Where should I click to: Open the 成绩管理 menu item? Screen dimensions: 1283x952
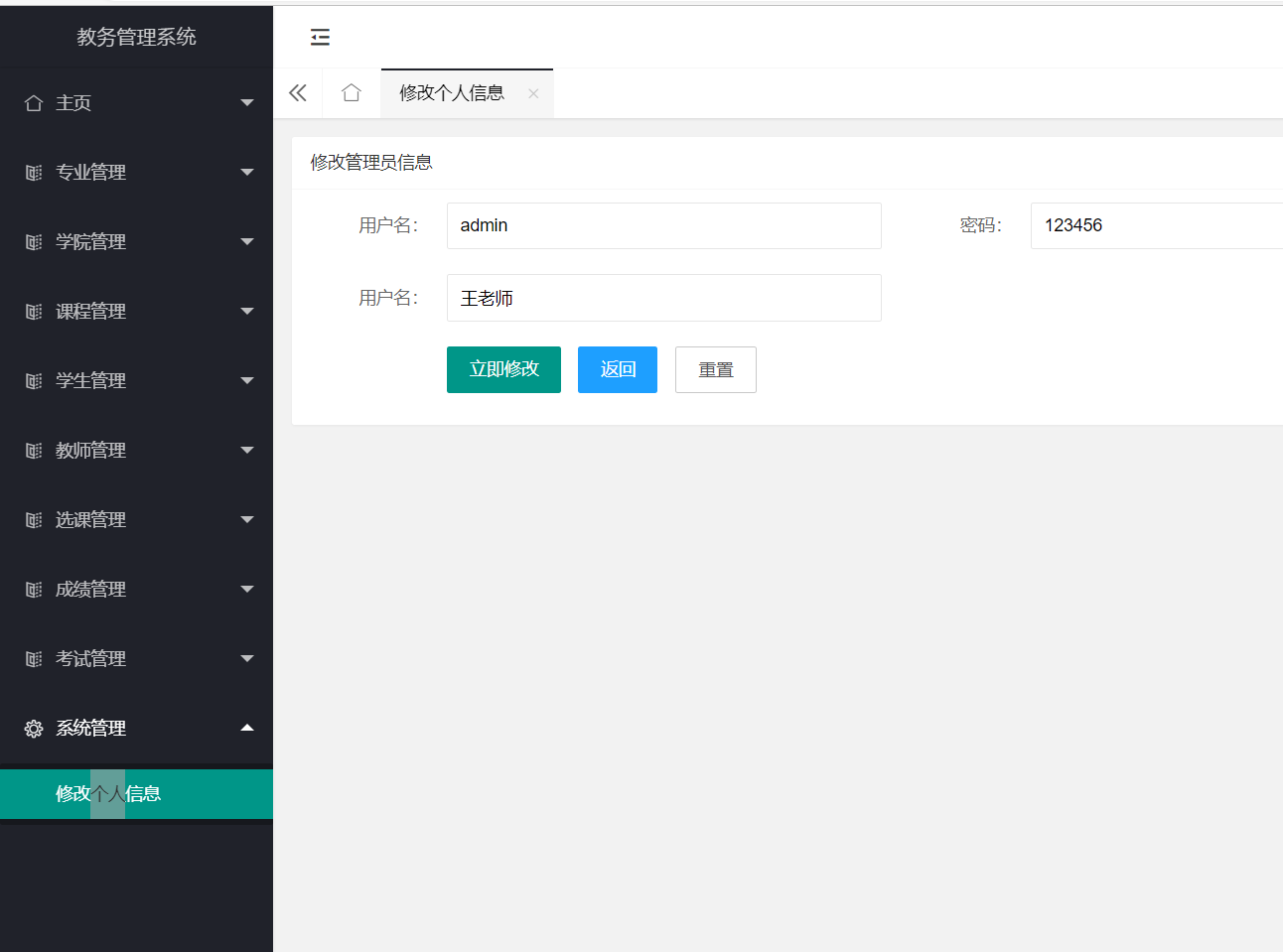pyautogui.click(x=136, y=590)
